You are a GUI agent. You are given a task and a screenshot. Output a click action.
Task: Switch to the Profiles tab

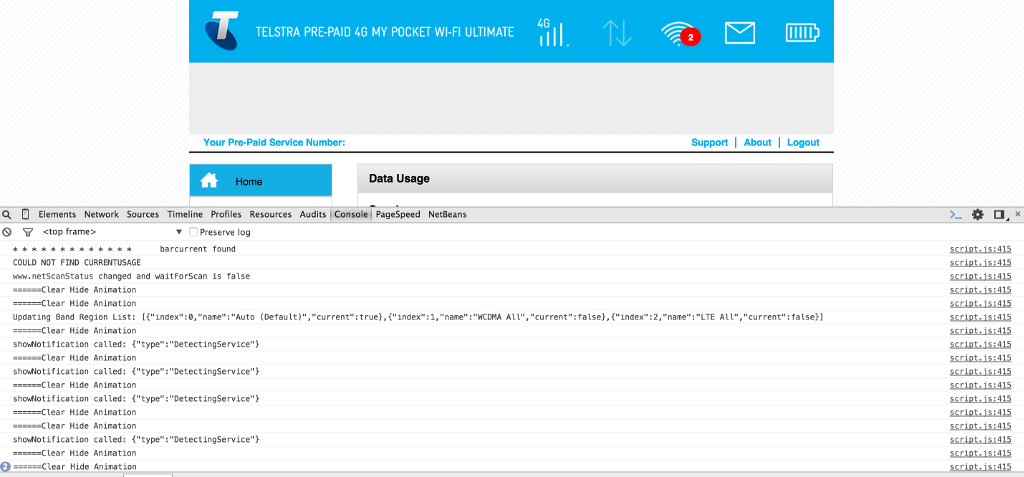[226, 214]
